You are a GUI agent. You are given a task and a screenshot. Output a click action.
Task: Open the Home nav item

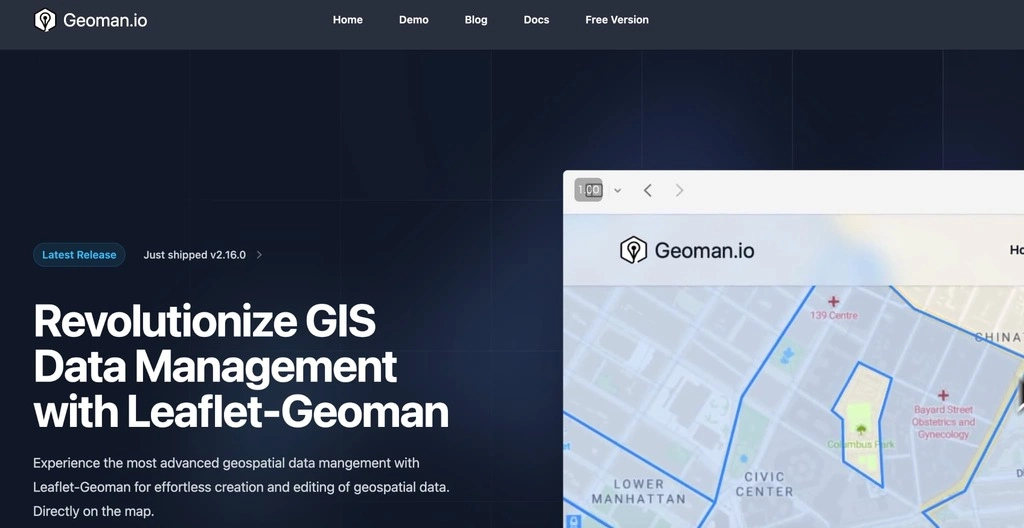(x=347, y=20)
